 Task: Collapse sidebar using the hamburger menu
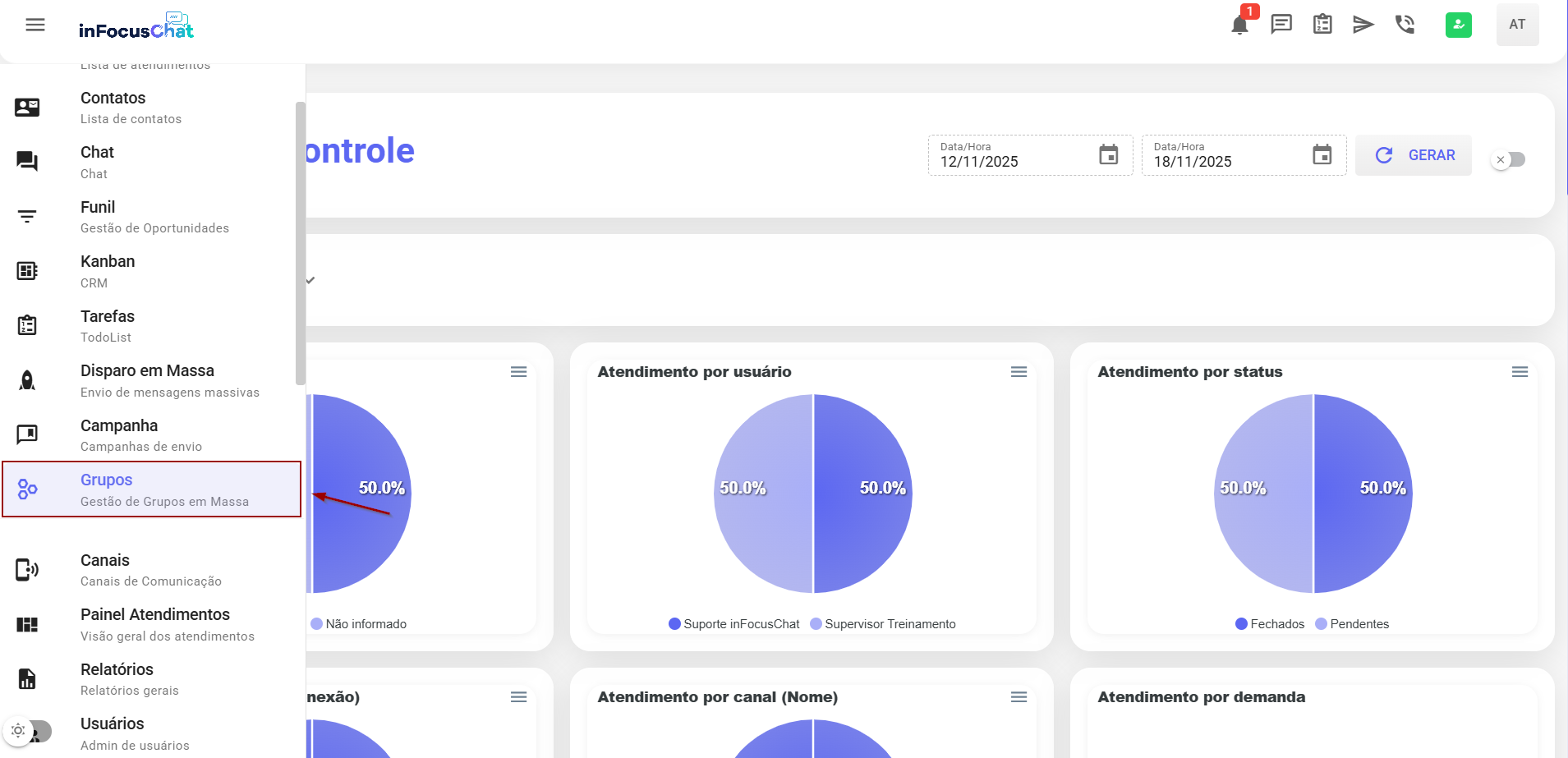(x=35, y=25)
